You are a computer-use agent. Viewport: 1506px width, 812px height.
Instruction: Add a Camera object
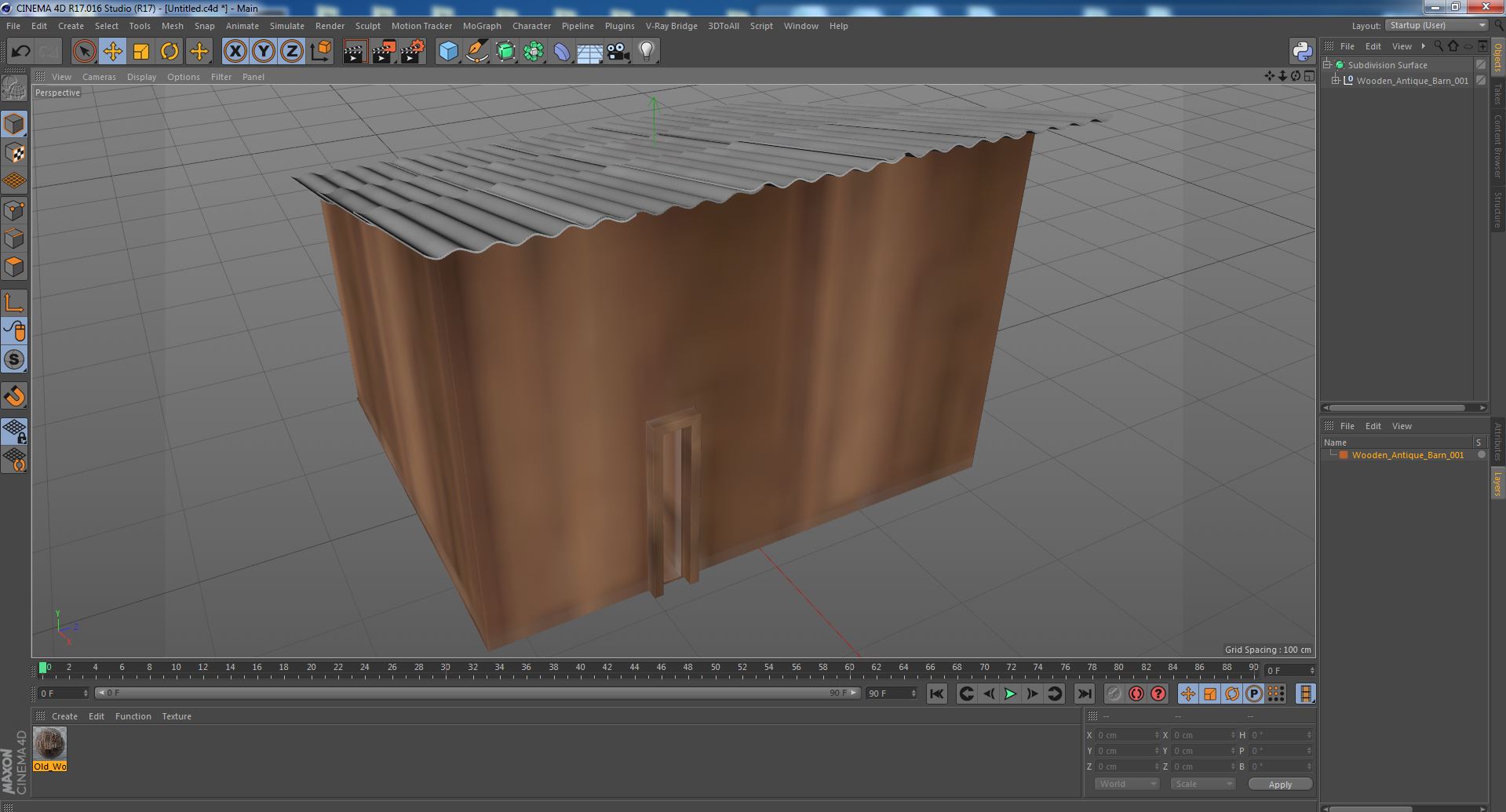[618, 52]
